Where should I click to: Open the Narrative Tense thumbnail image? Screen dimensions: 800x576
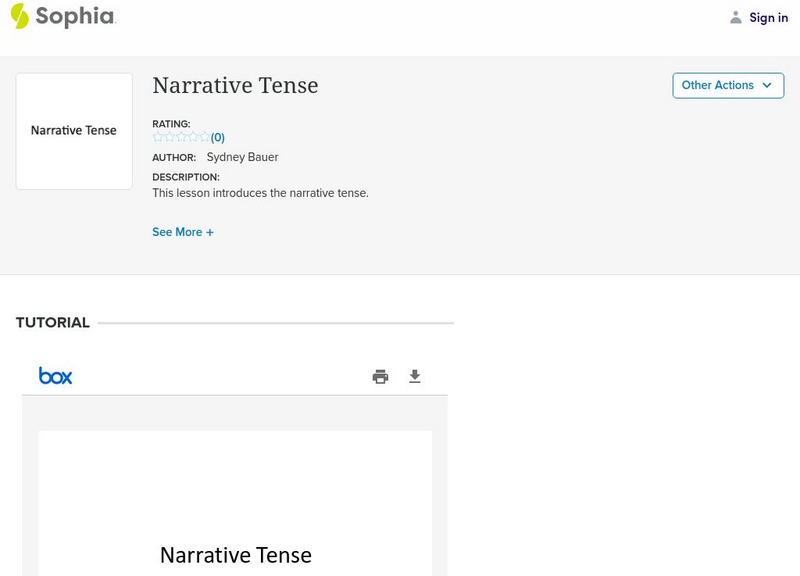click(x=74, y=131)
